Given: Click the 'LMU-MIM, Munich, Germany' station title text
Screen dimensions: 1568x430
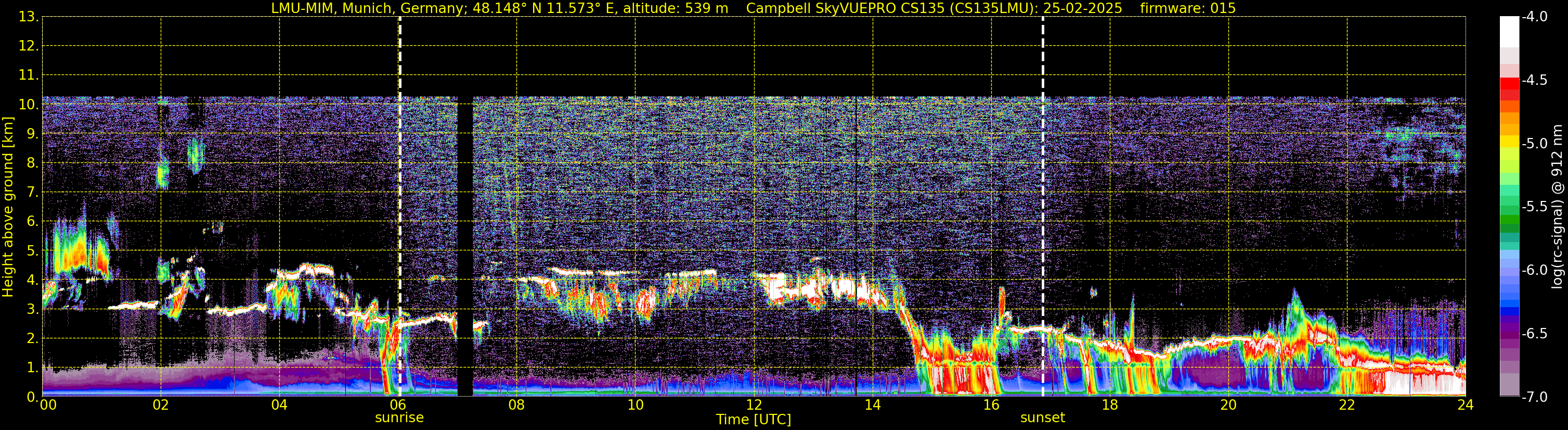Looking at the screenshot, I should 369,8.
